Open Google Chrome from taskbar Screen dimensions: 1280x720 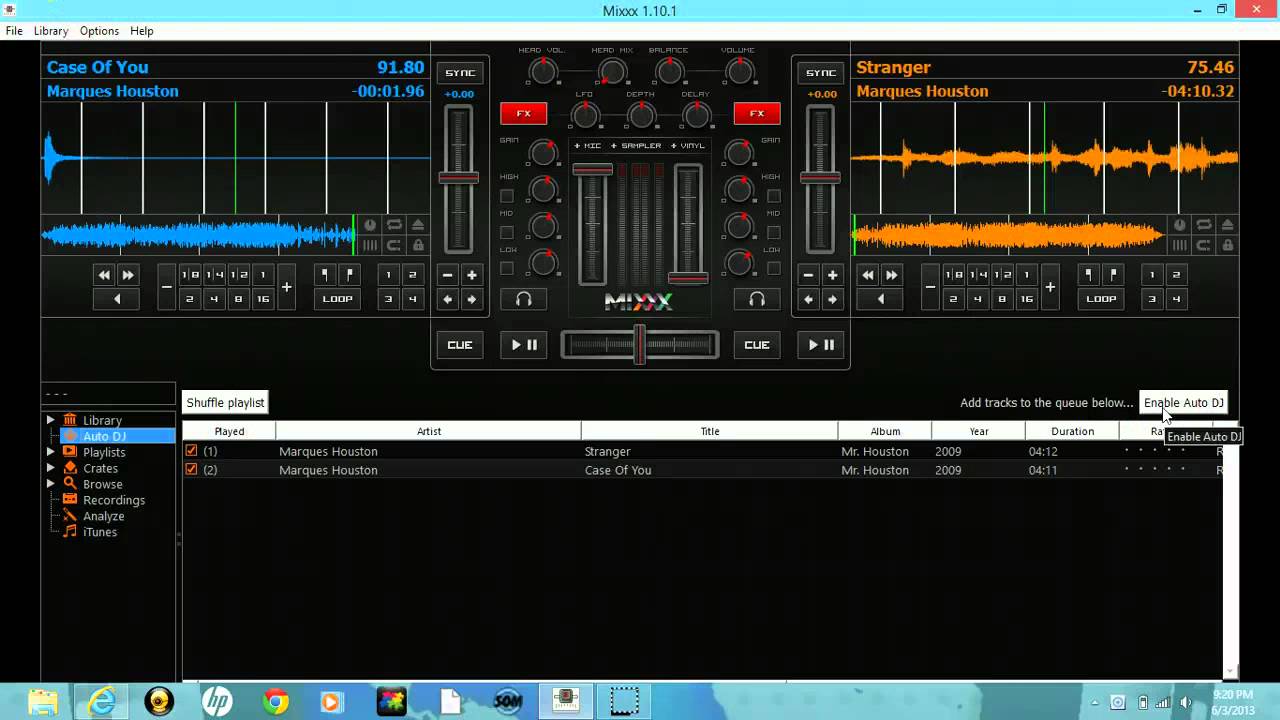[275, 702]
